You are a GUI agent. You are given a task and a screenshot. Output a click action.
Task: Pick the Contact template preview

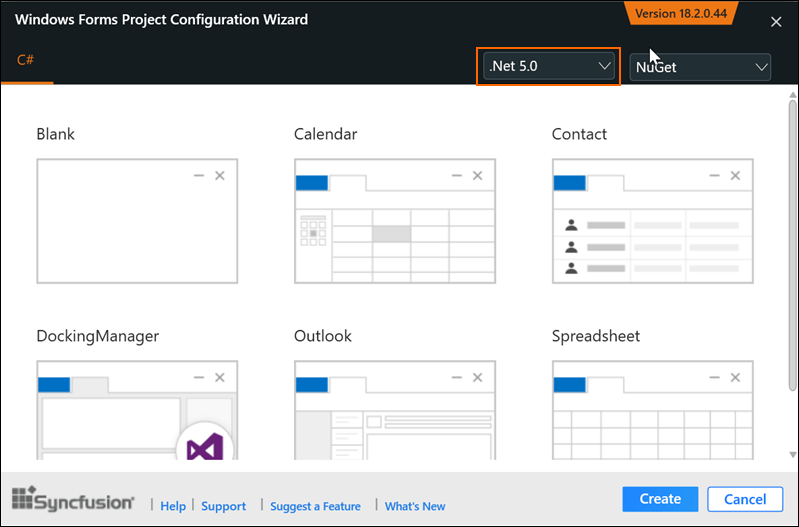653,220
